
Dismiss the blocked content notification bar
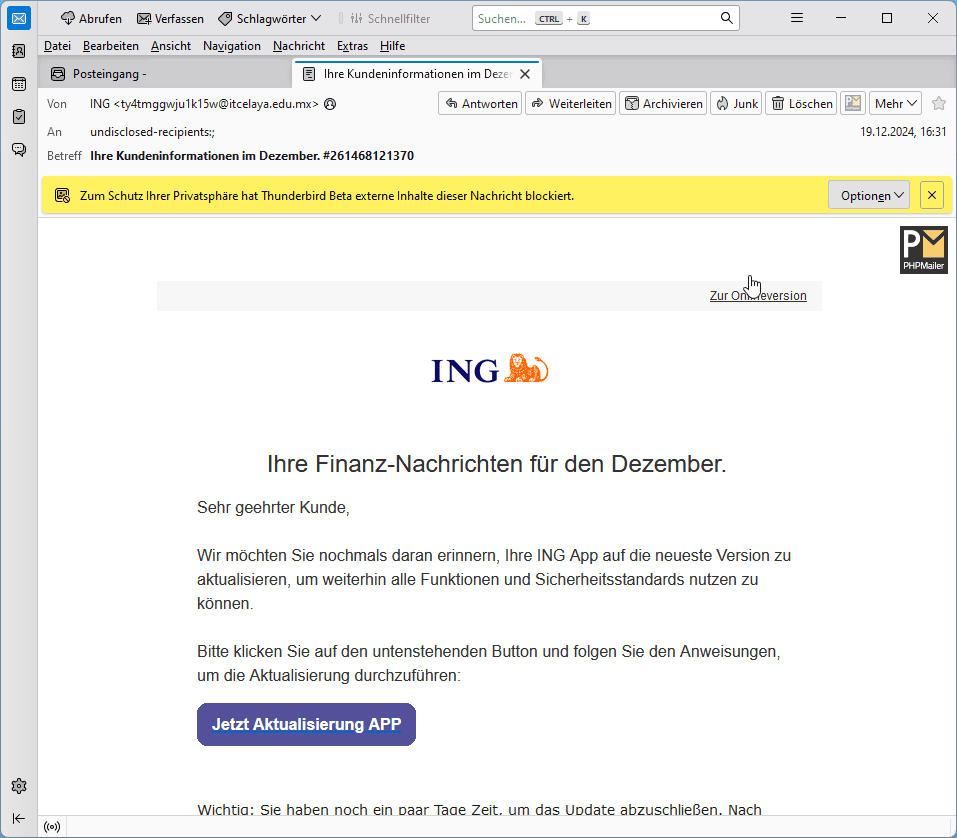932,195
